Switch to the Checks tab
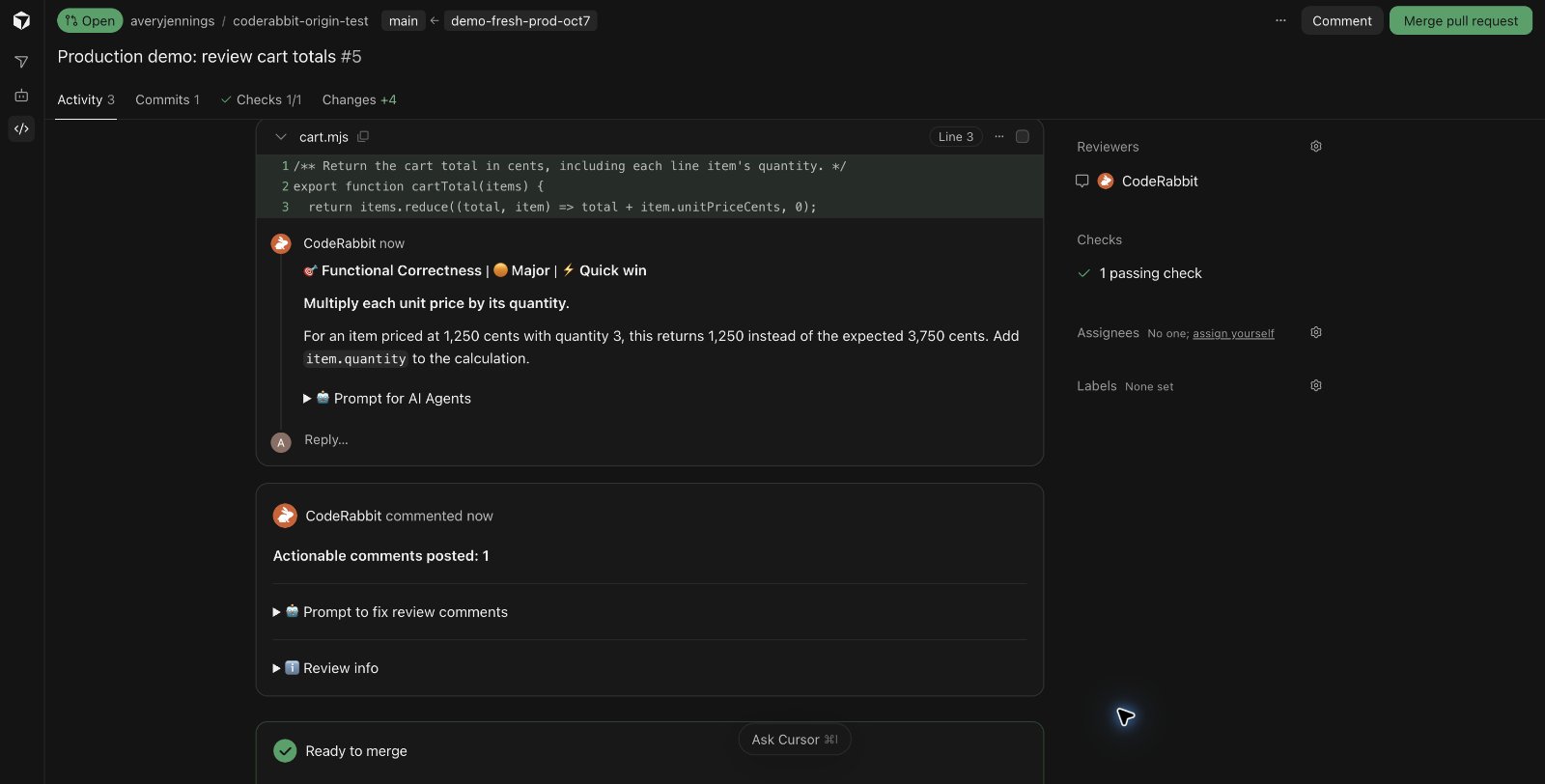 click(x=261, y=99)
